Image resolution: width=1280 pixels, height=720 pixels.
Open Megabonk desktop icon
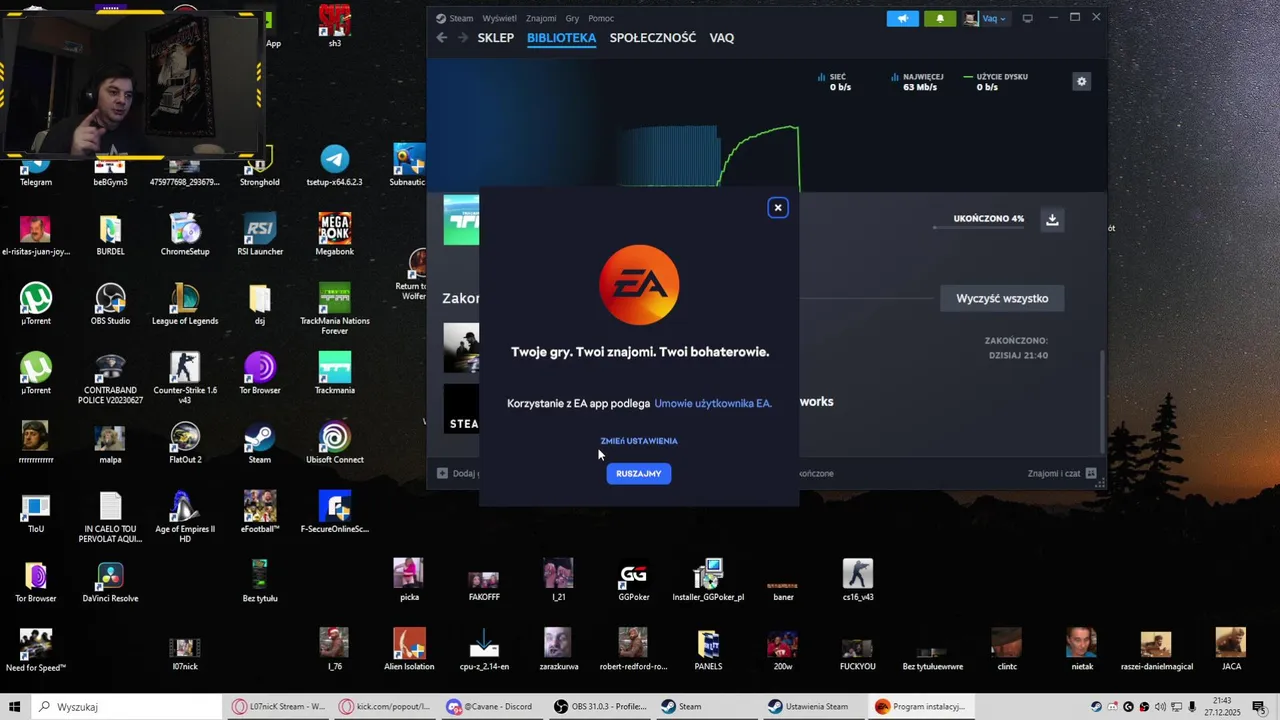[x=334, y=235]
